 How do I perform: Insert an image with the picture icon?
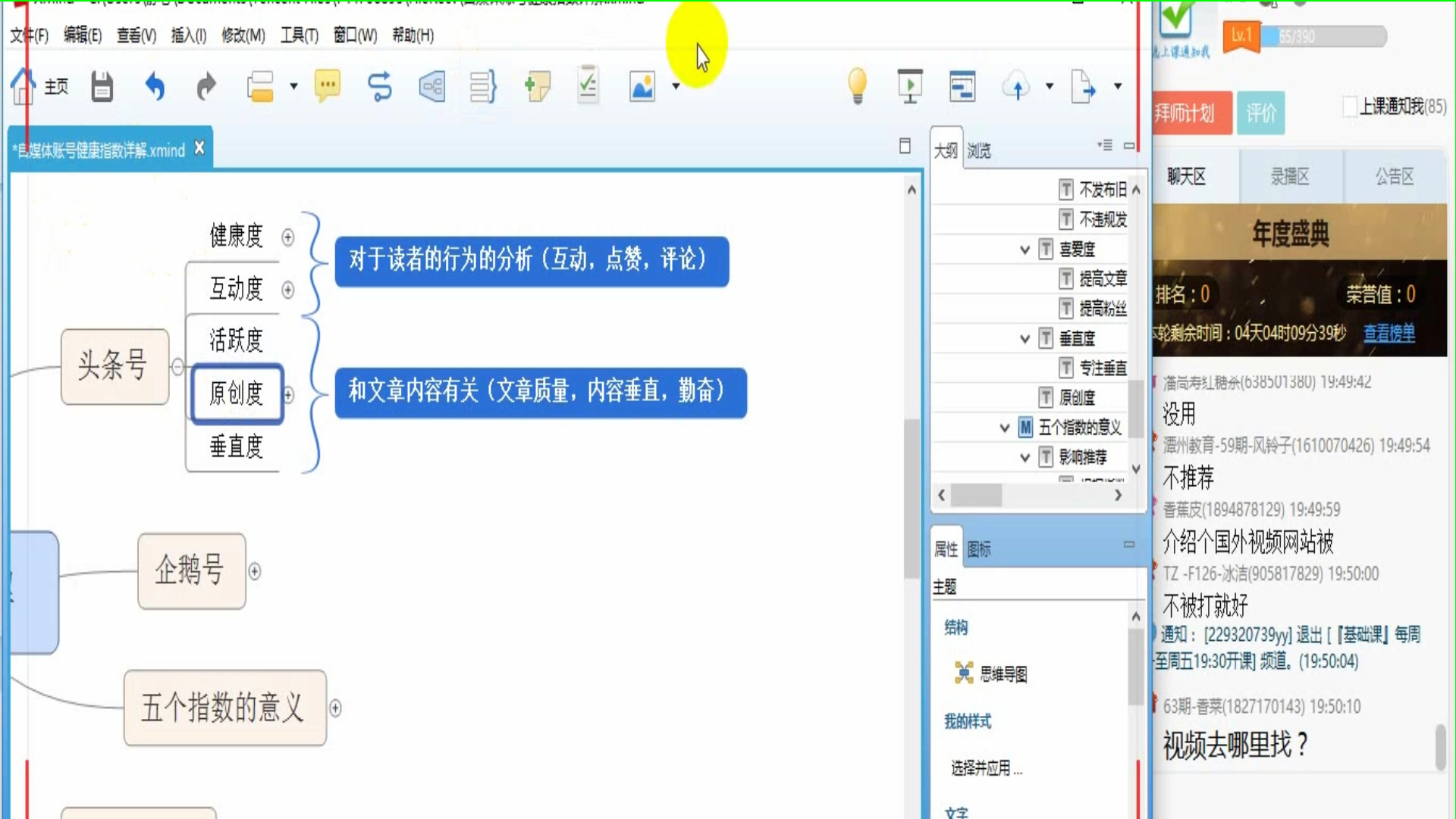[642, 87]
